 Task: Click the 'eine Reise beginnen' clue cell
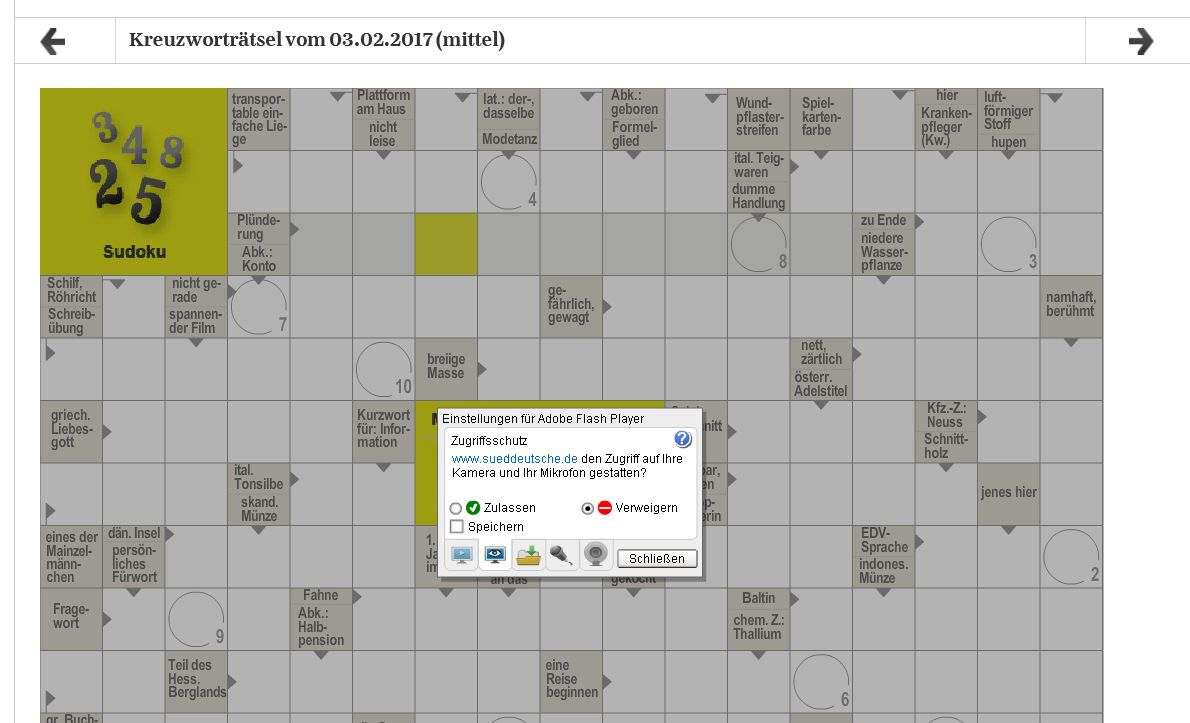tap(571, 681)
